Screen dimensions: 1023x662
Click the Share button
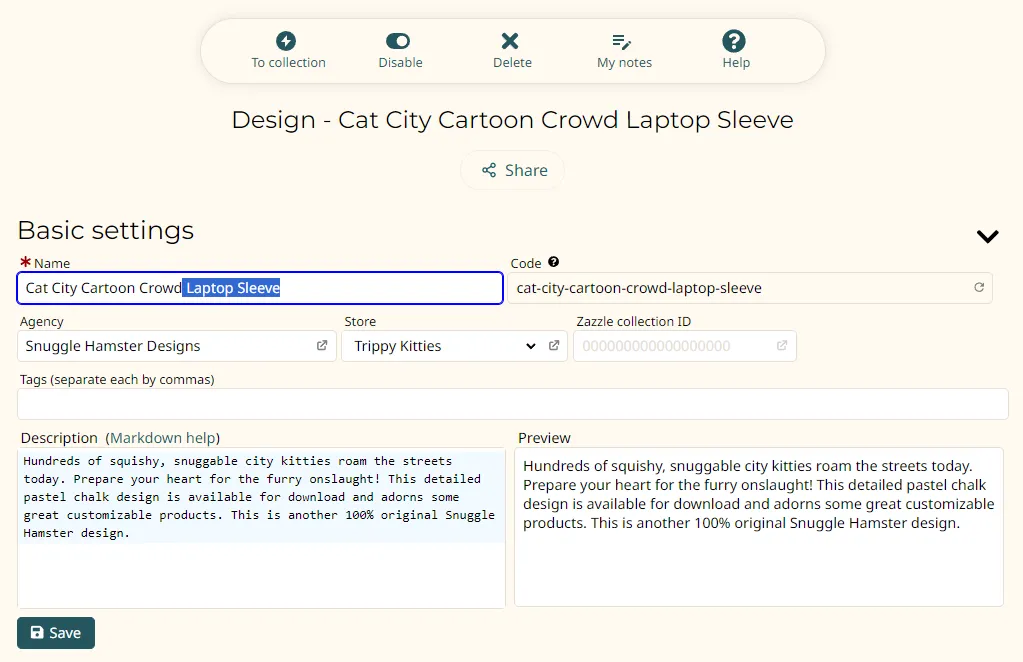[513, 170]
